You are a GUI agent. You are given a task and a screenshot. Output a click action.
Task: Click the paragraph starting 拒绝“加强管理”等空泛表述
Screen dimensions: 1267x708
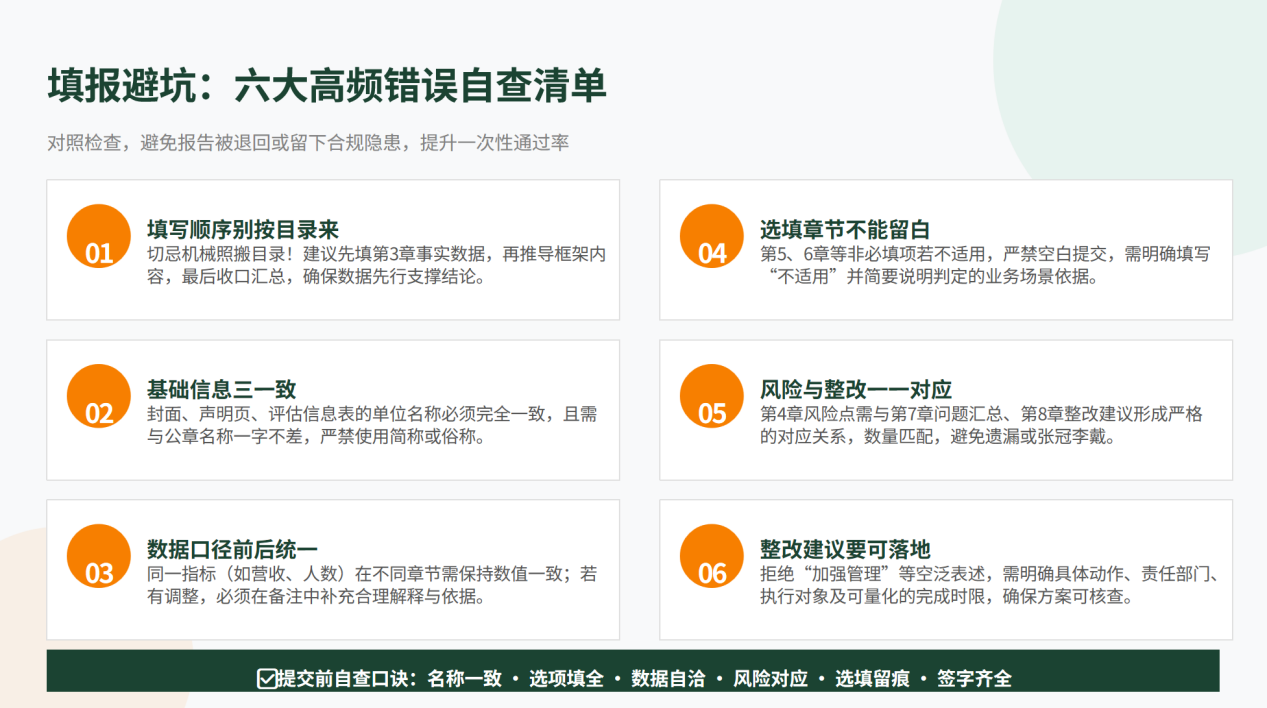point(990,585)
